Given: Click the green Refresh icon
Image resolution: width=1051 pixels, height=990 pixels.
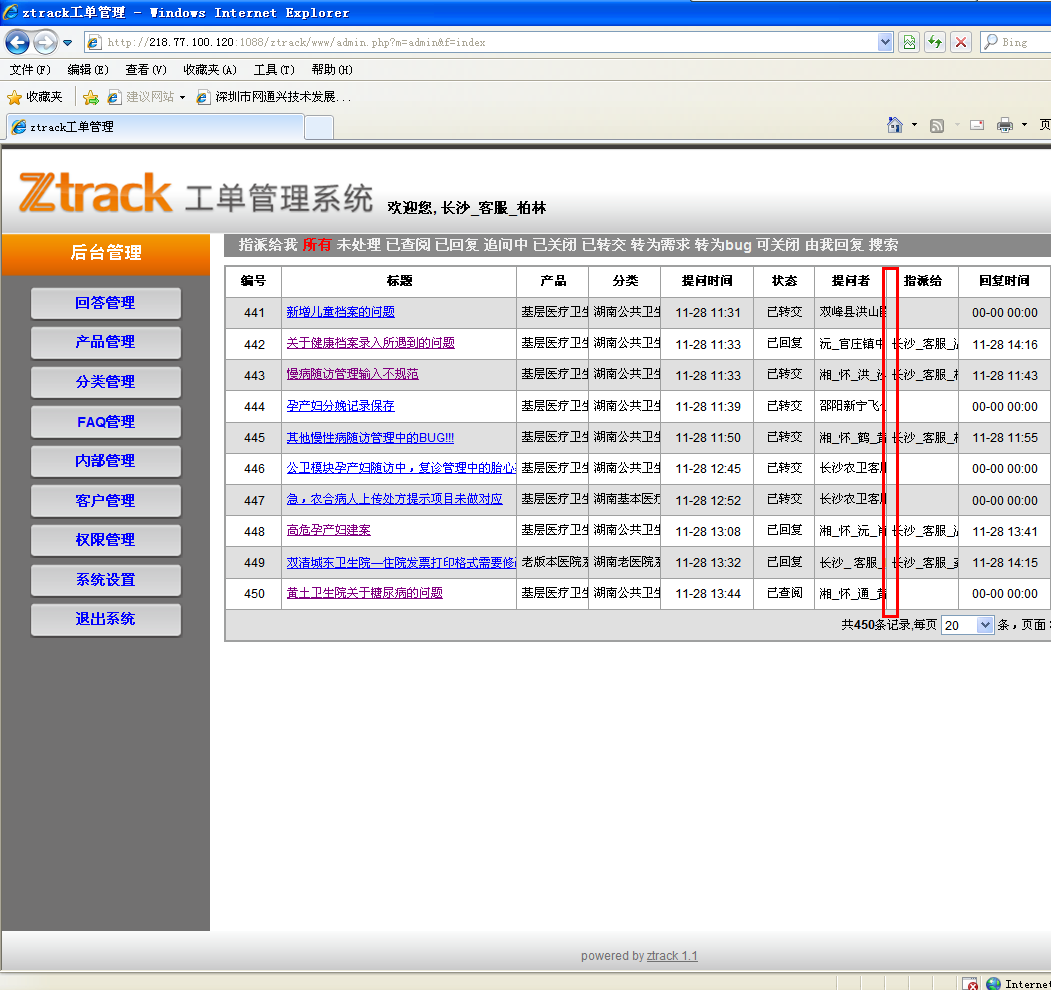Looking at the screenshot, I should coord(934,42).
